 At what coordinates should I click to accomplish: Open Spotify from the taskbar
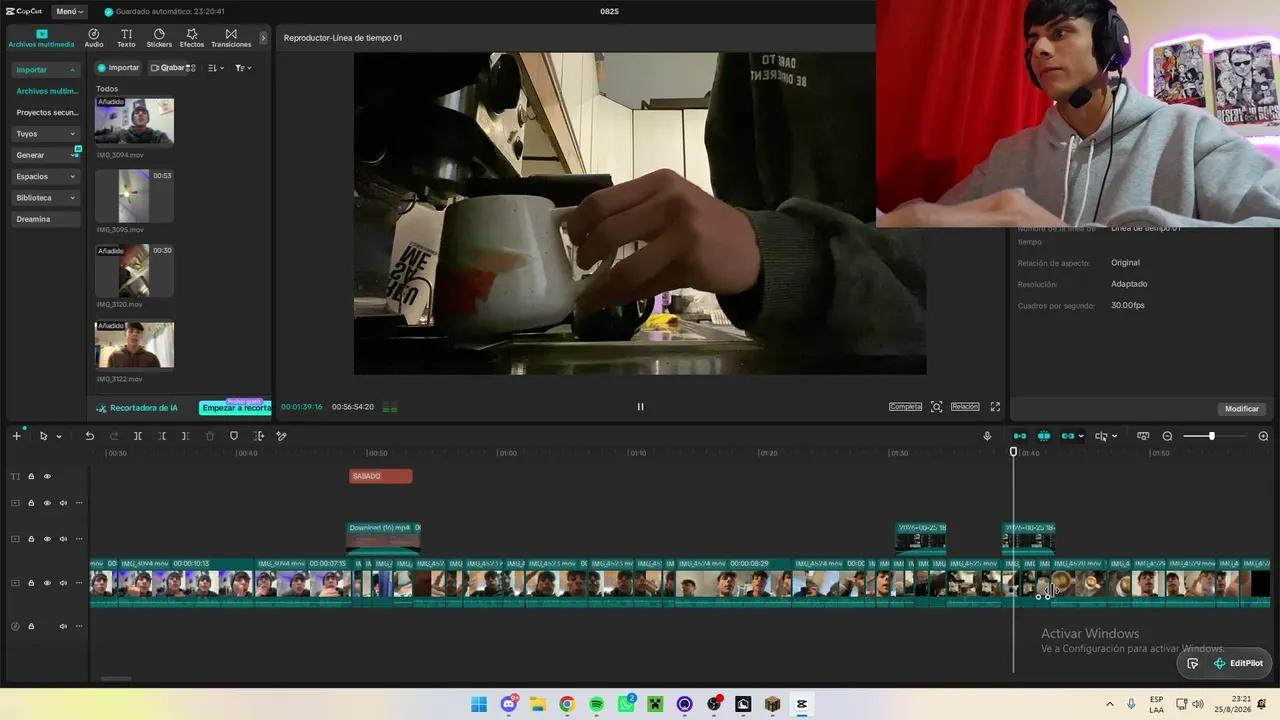(596, 704)
